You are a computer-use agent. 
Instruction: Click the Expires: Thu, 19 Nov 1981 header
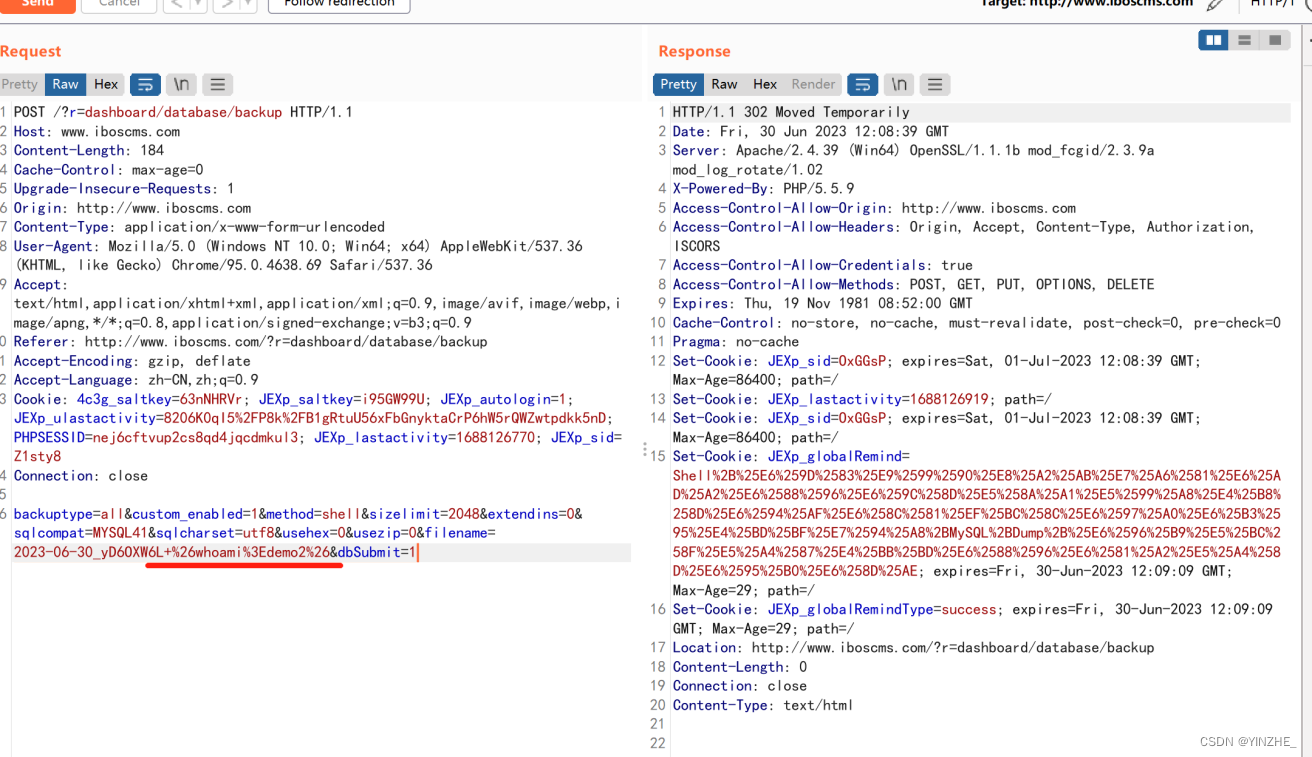[x=822, y=303]
